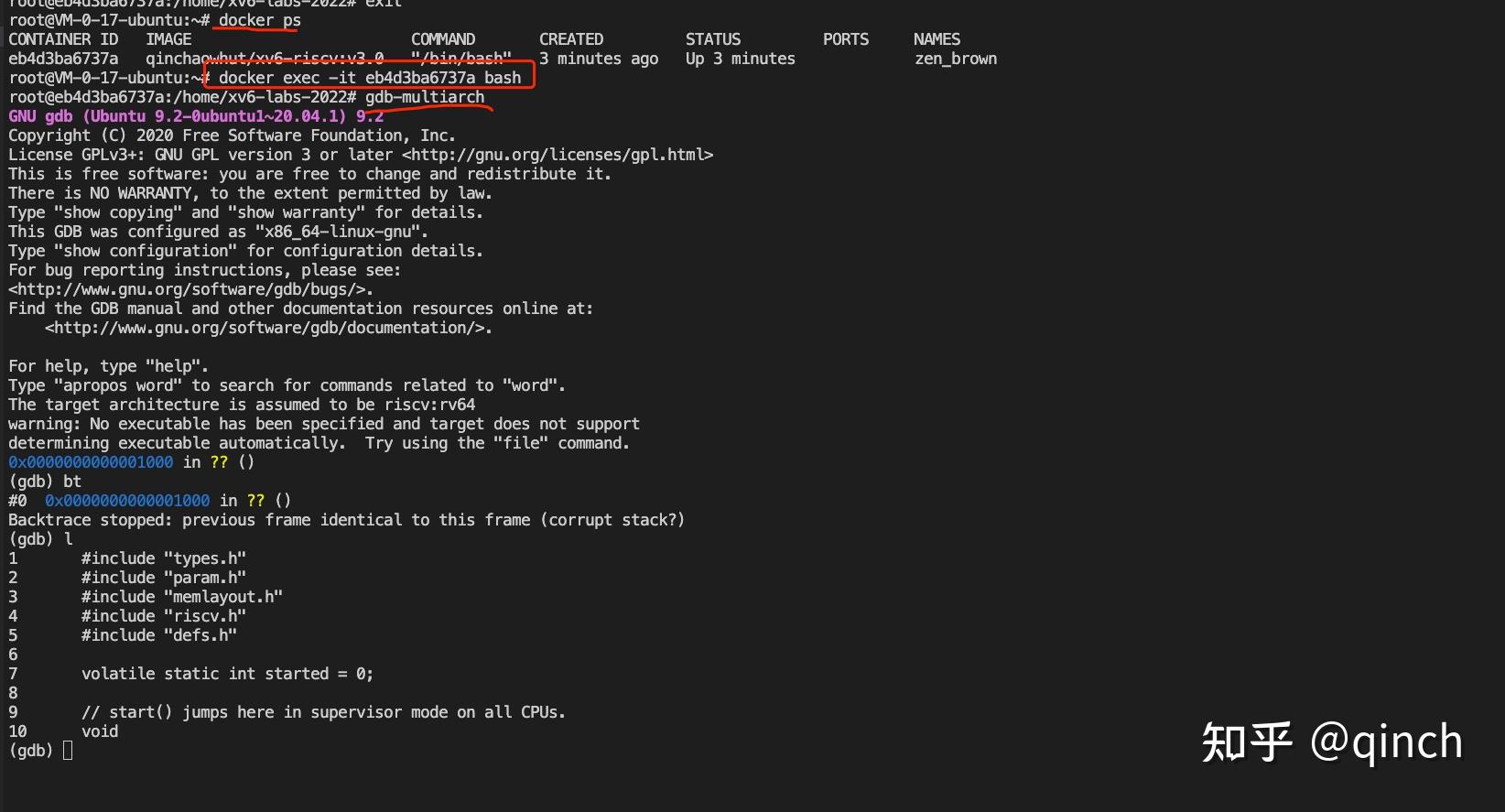Click the CONTAINER ID column header
The height and width of the screenshot is (812, 1505).
coord(63,39)
